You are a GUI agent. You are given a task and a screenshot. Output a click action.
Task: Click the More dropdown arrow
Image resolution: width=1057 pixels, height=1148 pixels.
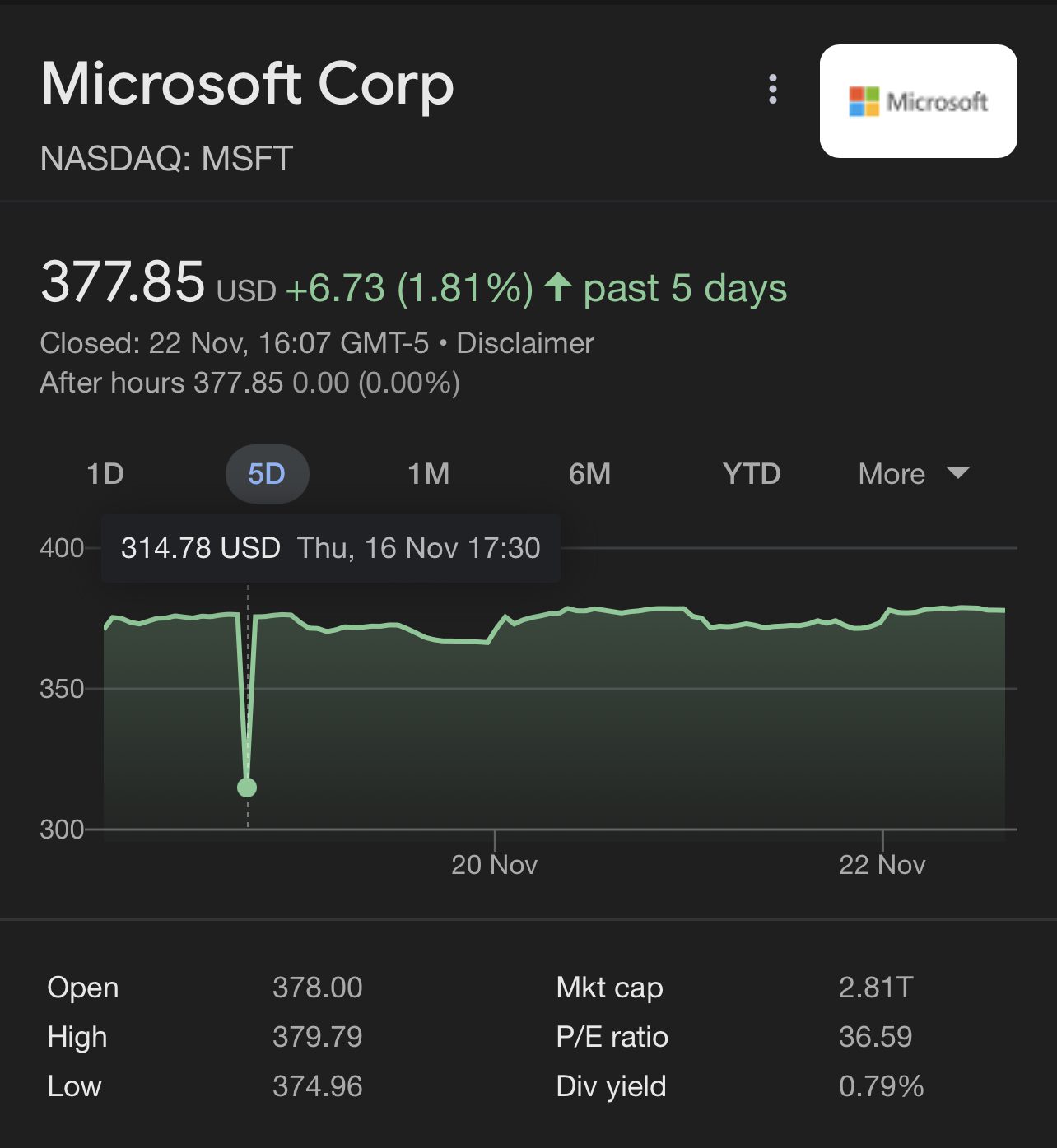coord(957,472)
